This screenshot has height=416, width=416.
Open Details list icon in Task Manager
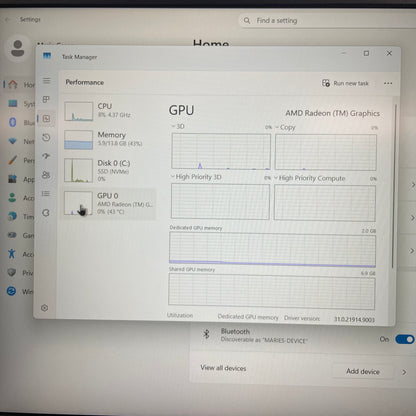pyautogui.click(x=46, y=193)
